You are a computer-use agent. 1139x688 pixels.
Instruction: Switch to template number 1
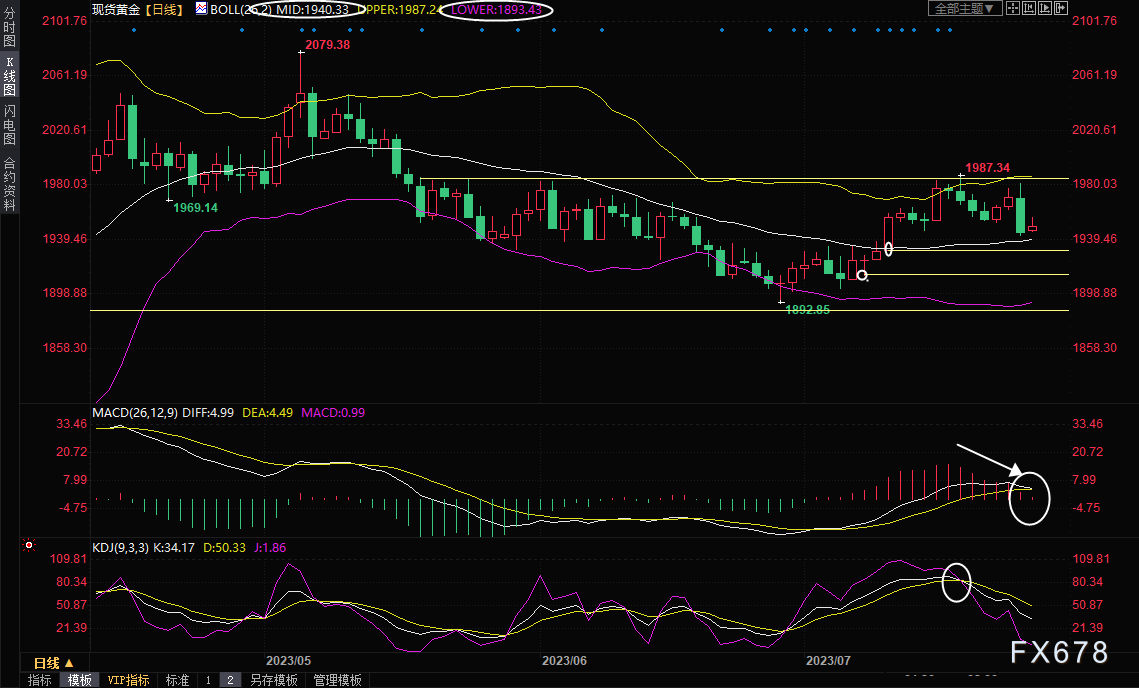click(x=208, y=680)
